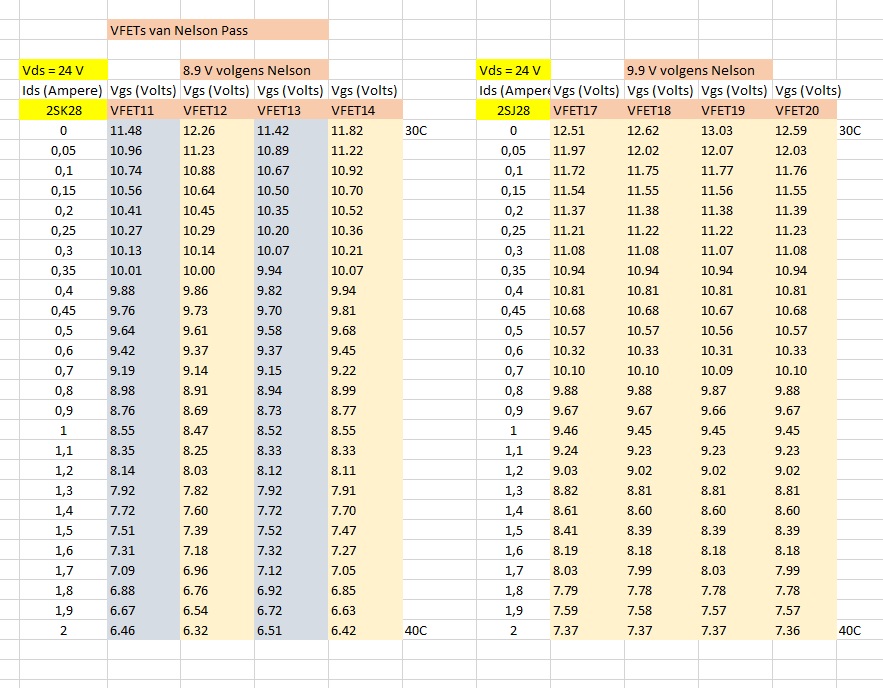Click VFET17 cell showing 10.32
Viewport: 883px width, 688px height.
587,350
